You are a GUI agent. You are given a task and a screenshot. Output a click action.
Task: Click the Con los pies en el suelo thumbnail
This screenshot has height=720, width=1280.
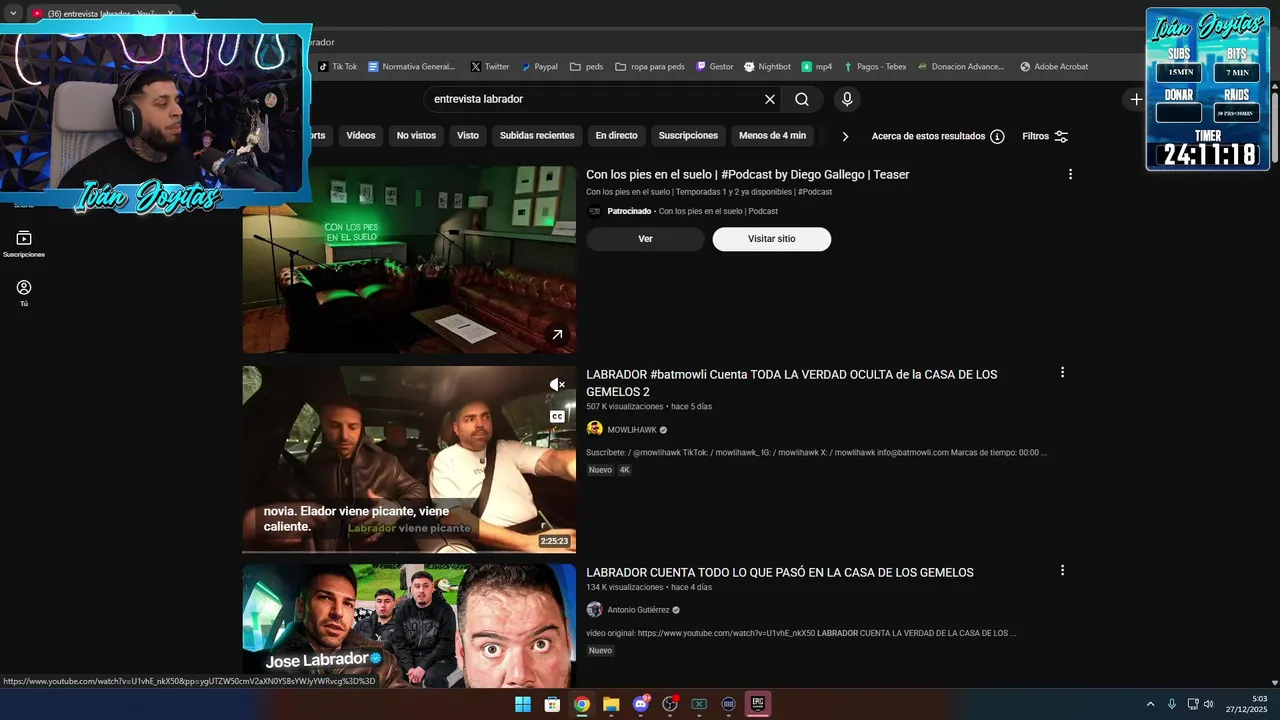(x=409, y=259)
